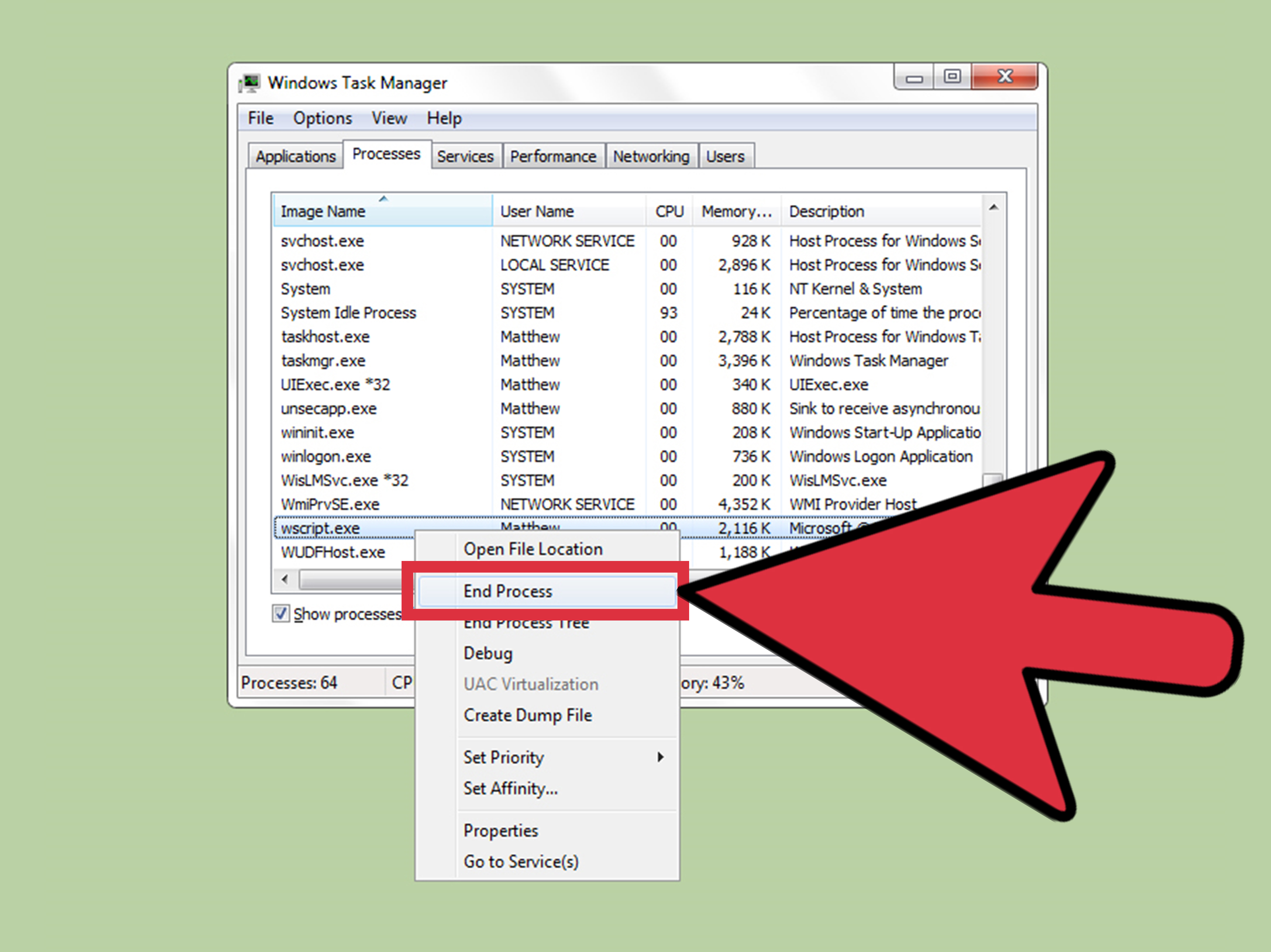Select Open File Location menu entry
This screenshot has width=1271, height=952.
point(533,549)
